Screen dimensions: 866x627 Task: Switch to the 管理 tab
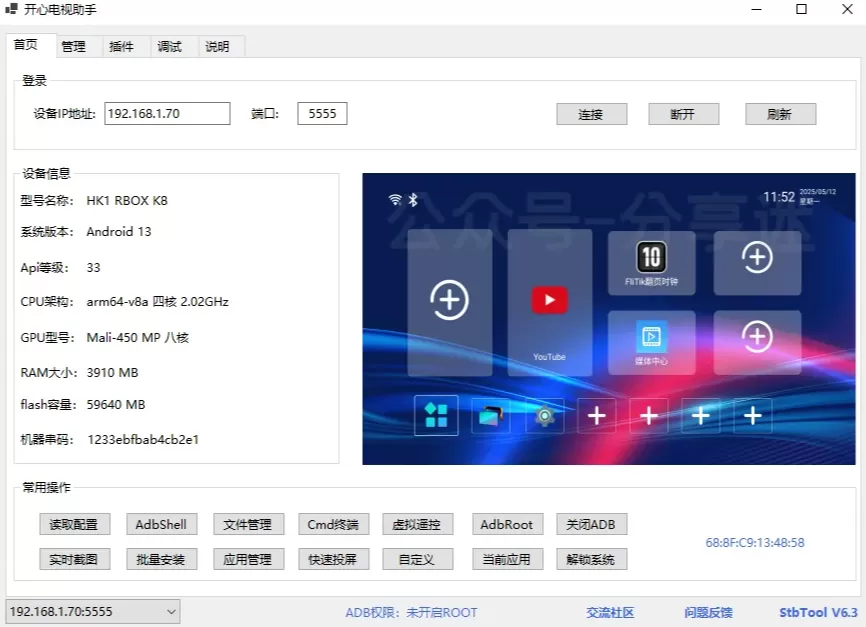tap(73, 47)
